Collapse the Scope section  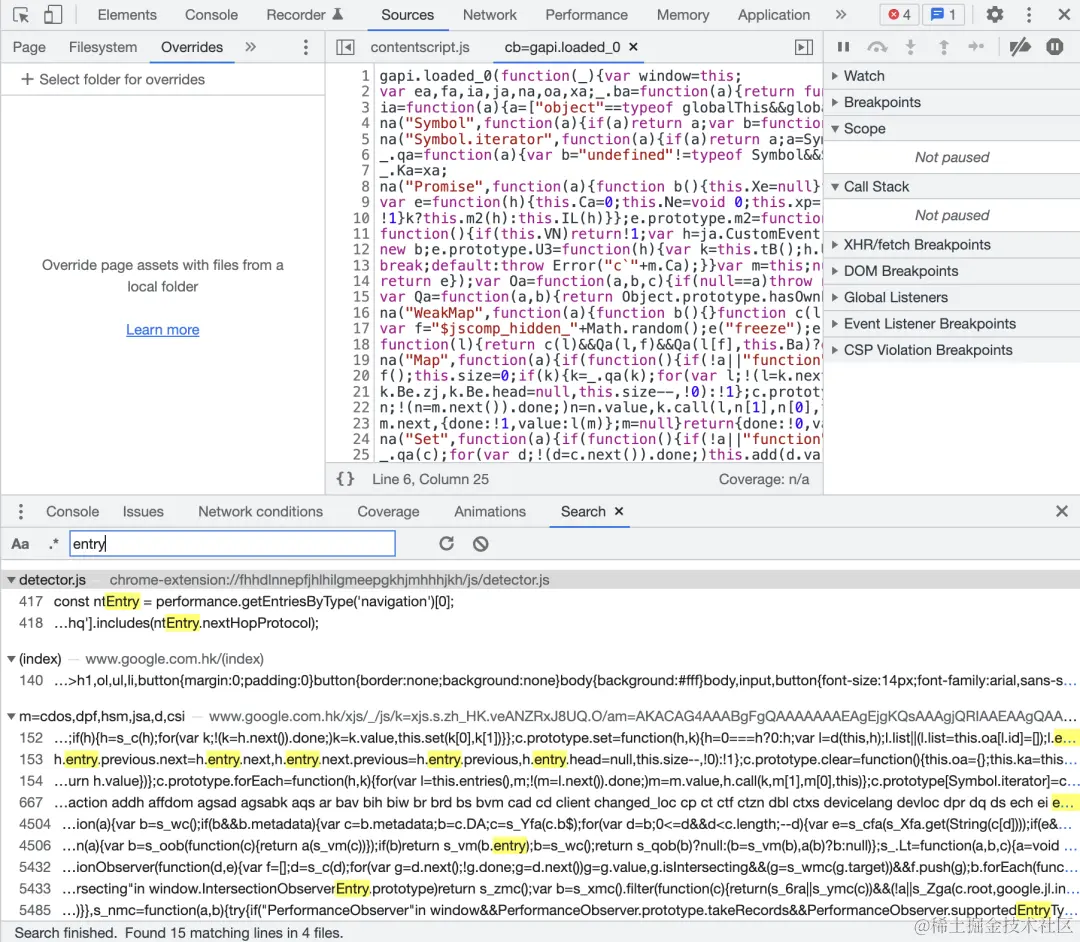click(951, 129)
